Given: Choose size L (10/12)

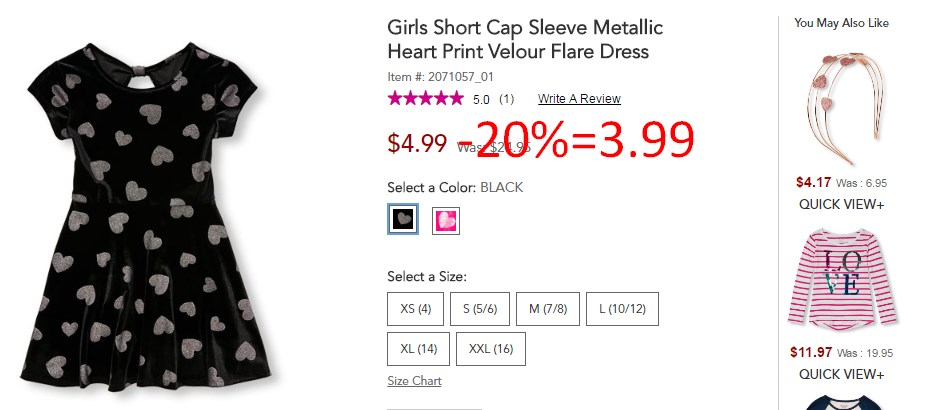Looking at the screenshot, I should (622, 309).
